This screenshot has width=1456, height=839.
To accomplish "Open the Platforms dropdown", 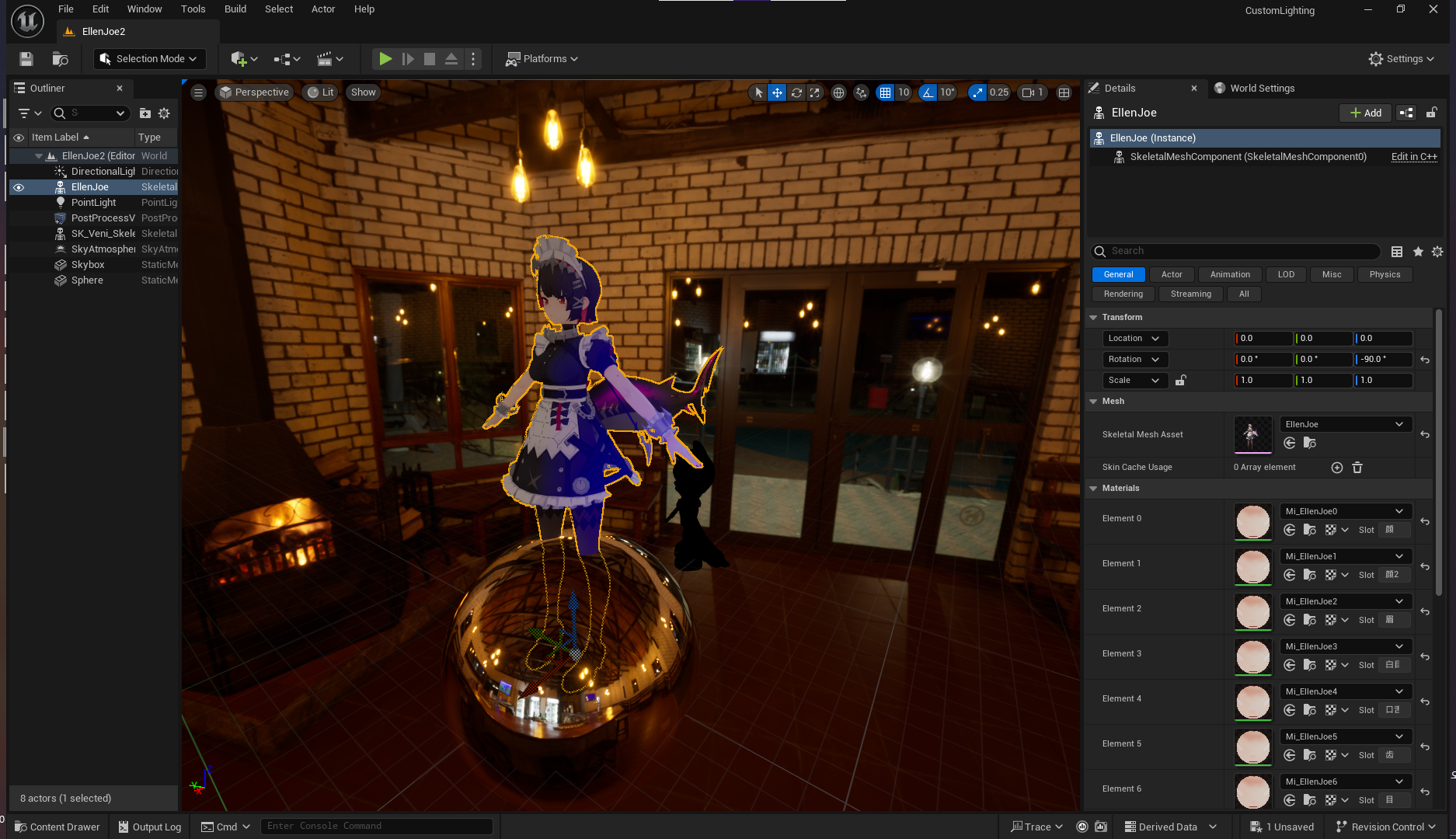I will pyautogui.click(x=542, y=59).
